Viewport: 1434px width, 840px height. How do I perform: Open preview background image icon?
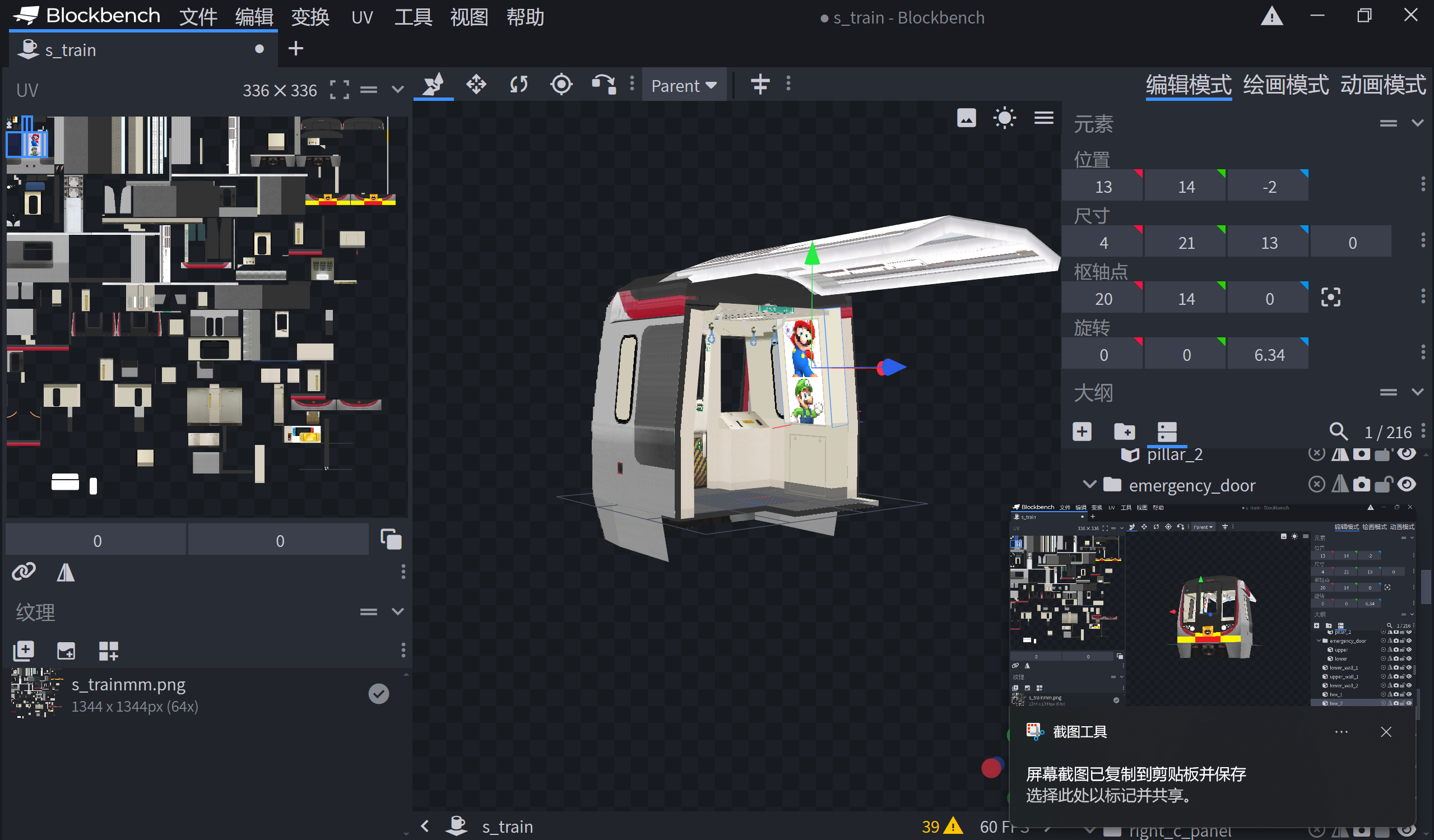click(x=966, y=118)
